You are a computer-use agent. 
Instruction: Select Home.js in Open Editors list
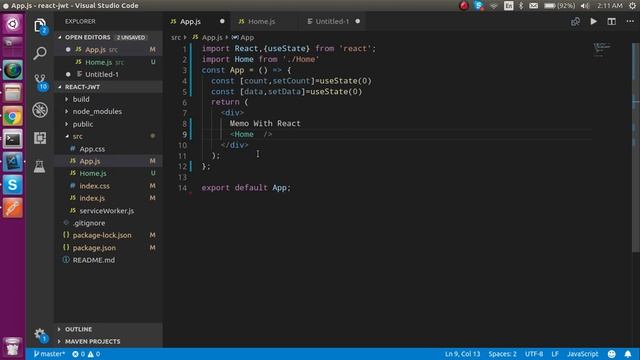tap(108, 62)
